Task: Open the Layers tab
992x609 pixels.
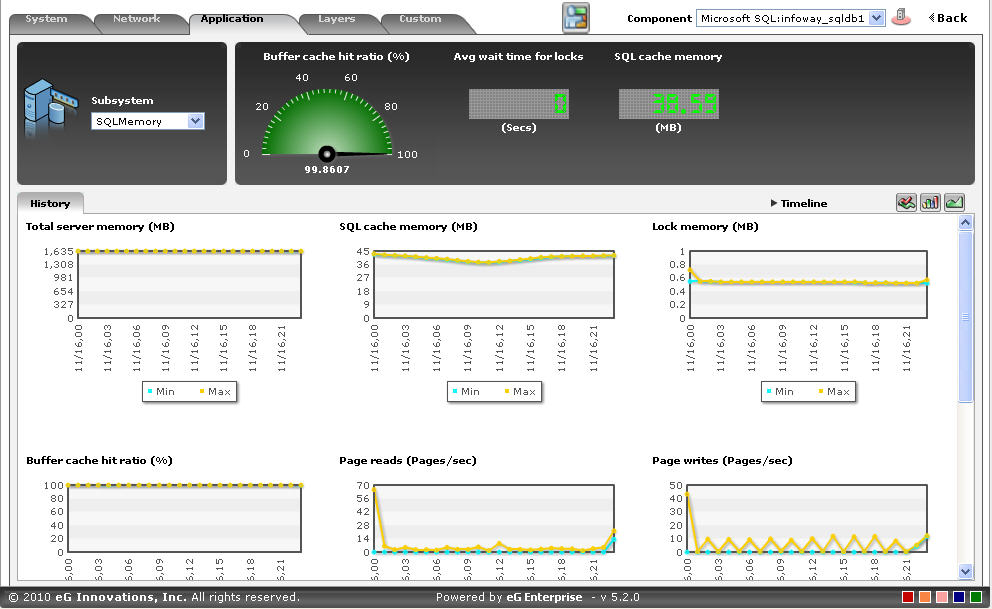Action: pos(337,19)
